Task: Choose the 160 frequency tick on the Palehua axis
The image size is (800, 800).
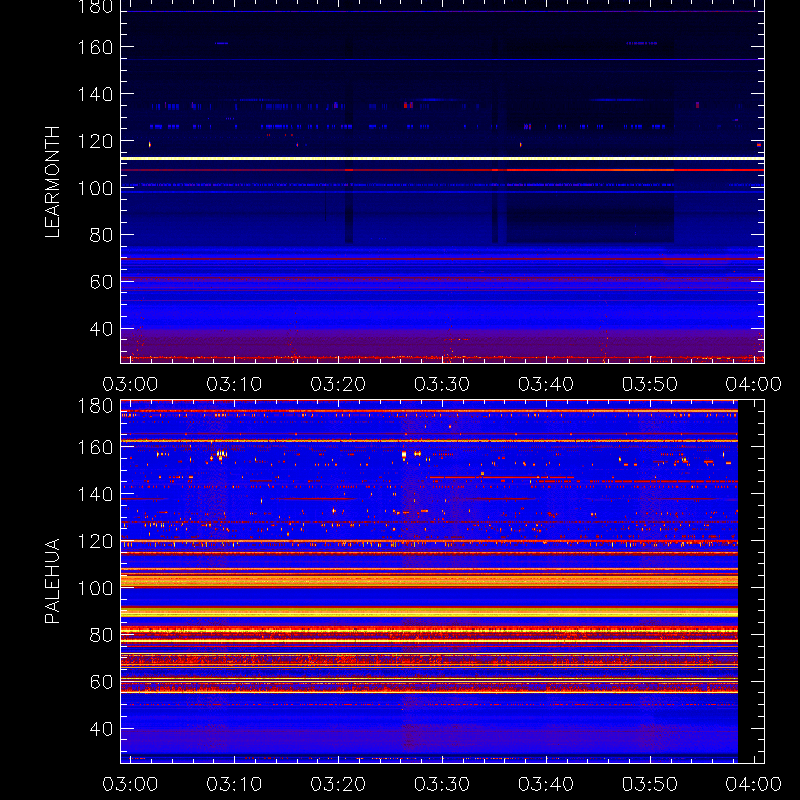Action: pos(95,447)
